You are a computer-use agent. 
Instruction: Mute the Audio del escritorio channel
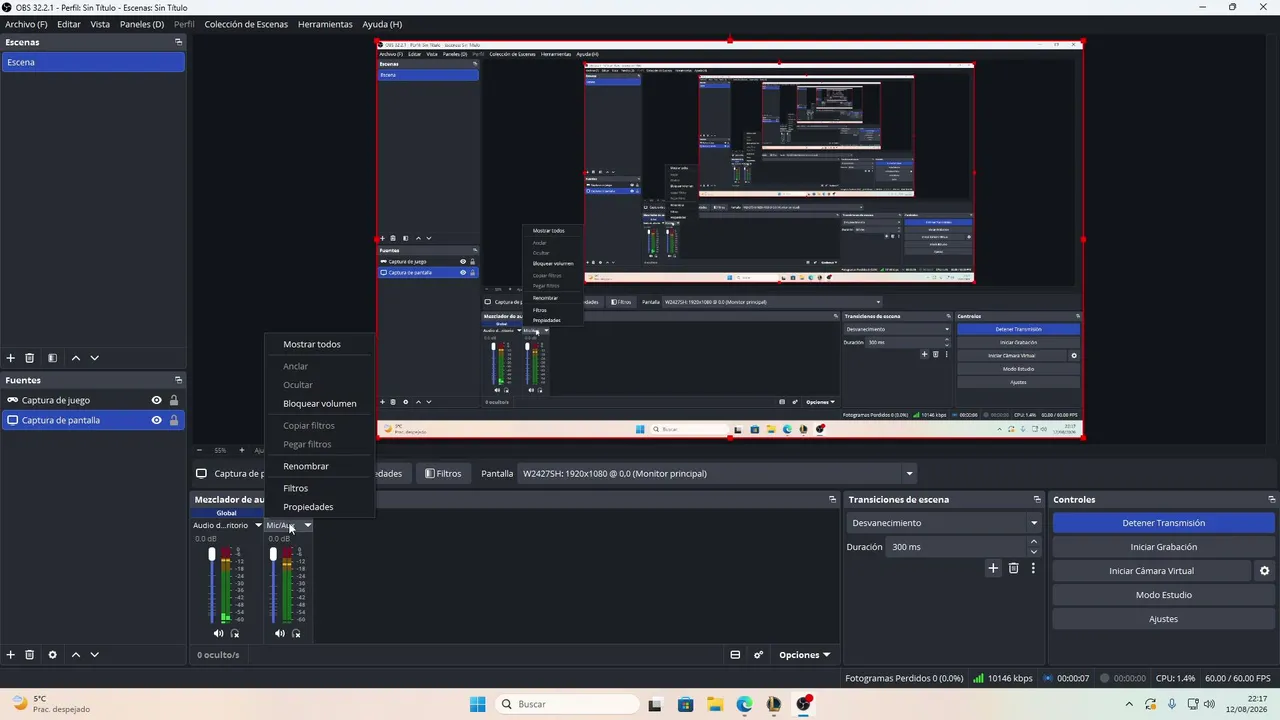[219, 633]
